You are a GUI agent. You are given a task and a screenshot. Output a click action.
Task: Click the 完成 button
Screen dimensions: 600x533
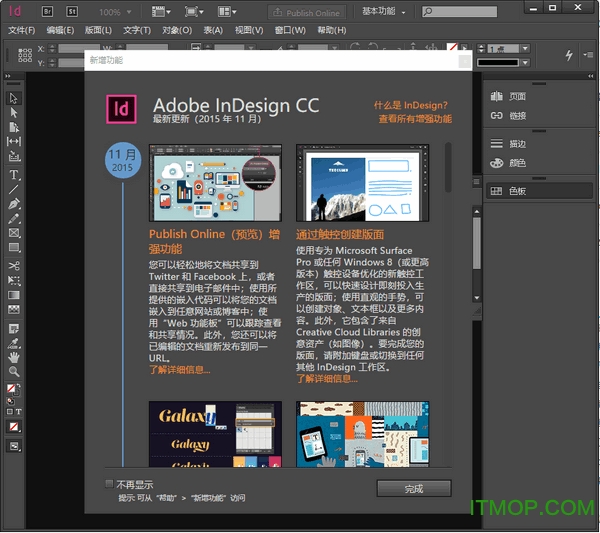[x=414, y=489]
